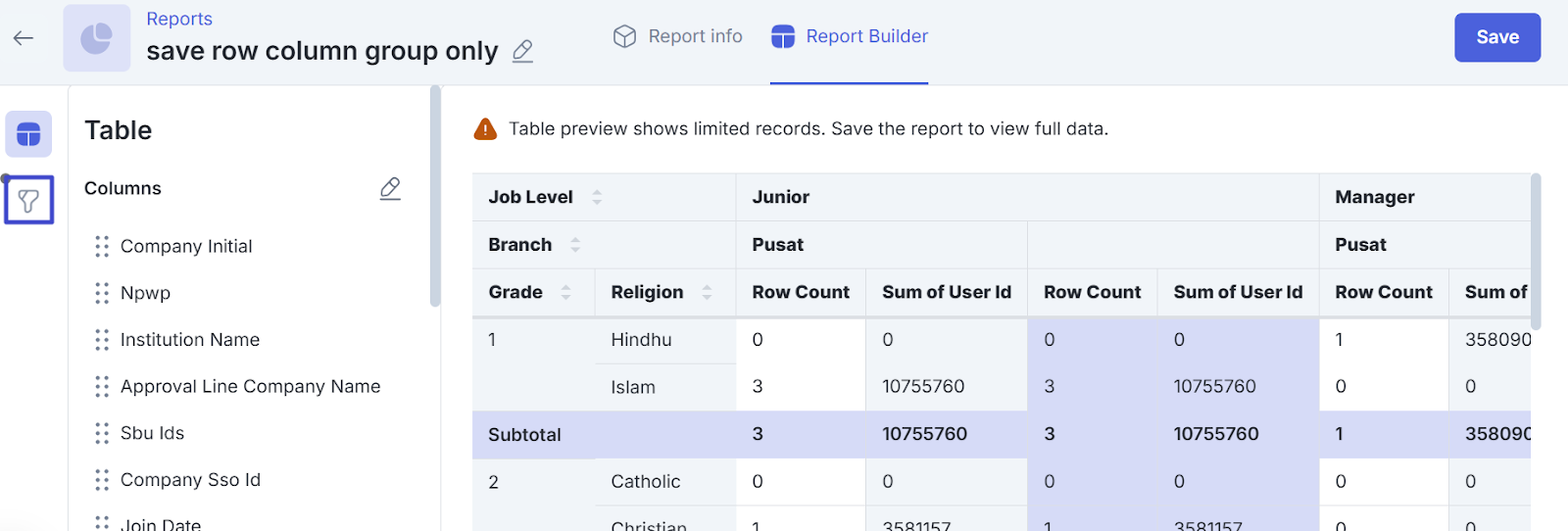Click the back arrow icon
The image size is (1568, 531).
[x=24, y=38]
